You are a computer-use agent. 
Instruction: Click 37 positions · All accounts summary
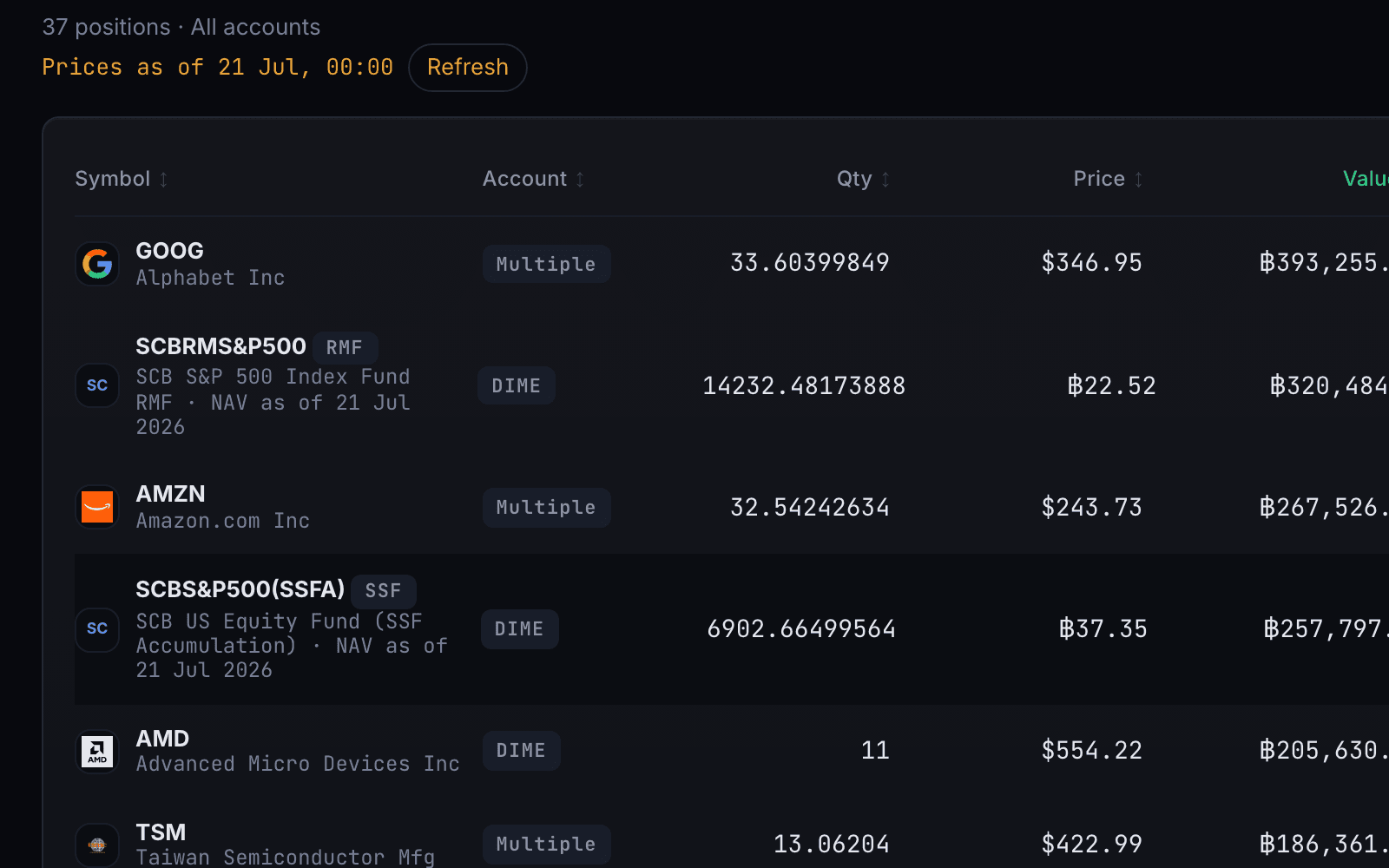[x=181, y=27]
